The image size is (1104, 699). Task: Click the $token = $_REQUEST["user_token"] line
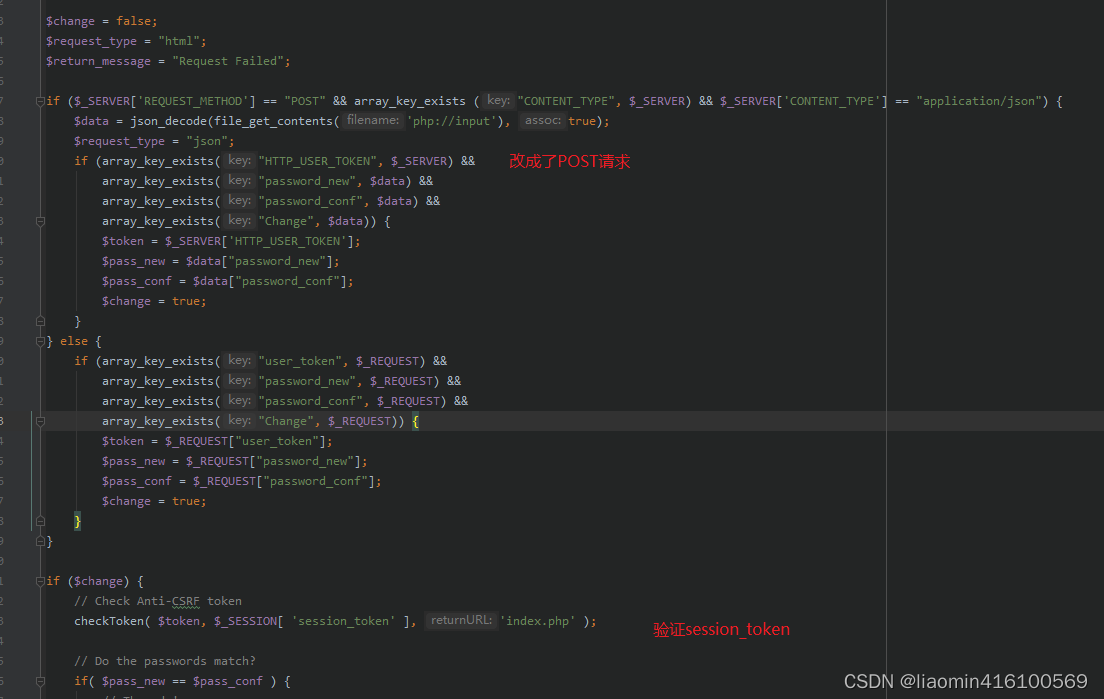pos(217,441)
